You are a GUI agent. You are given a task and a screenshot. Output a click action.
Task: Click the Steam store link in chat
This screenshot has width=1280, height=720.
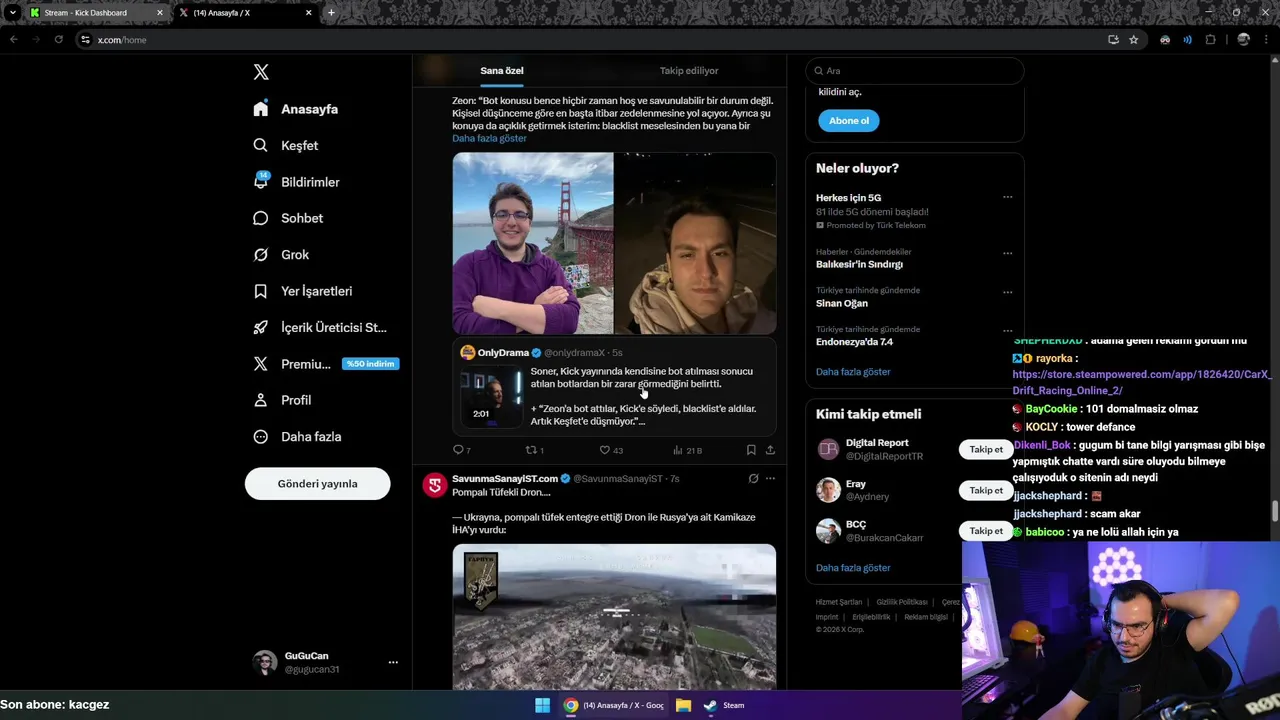point(1142,382)
